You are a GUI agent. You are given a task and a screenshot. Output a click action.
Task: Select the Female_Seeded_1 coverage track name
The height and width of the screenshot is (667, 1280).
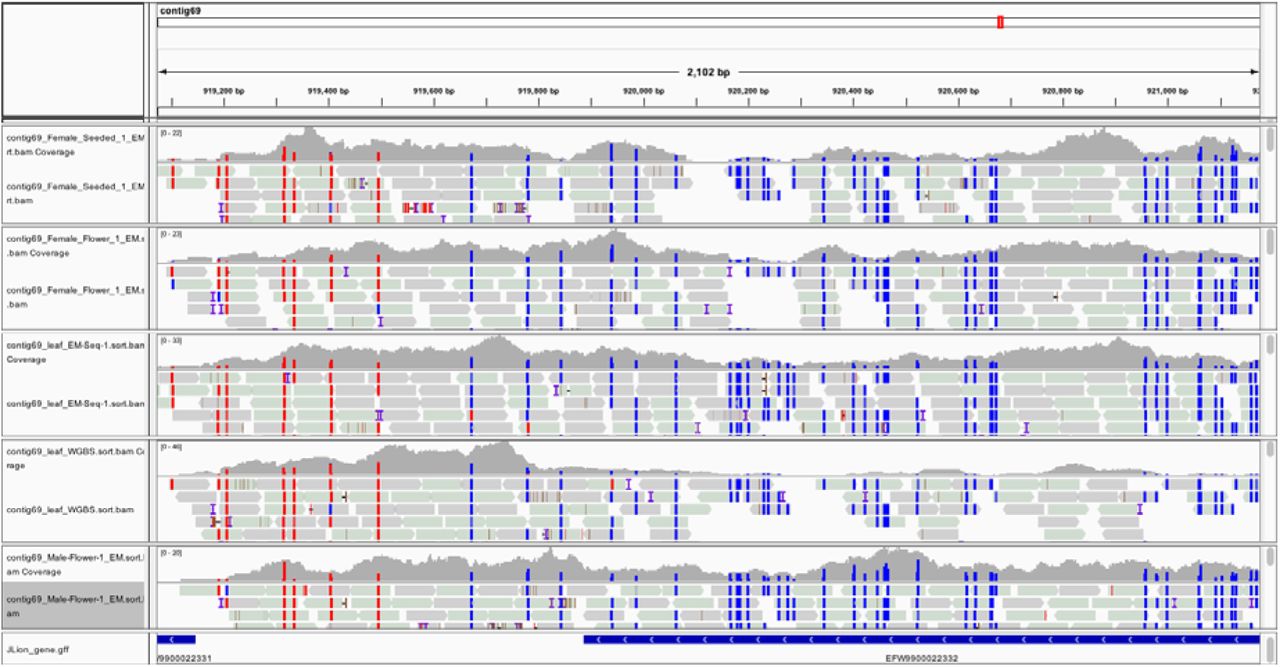coord(76,144)
